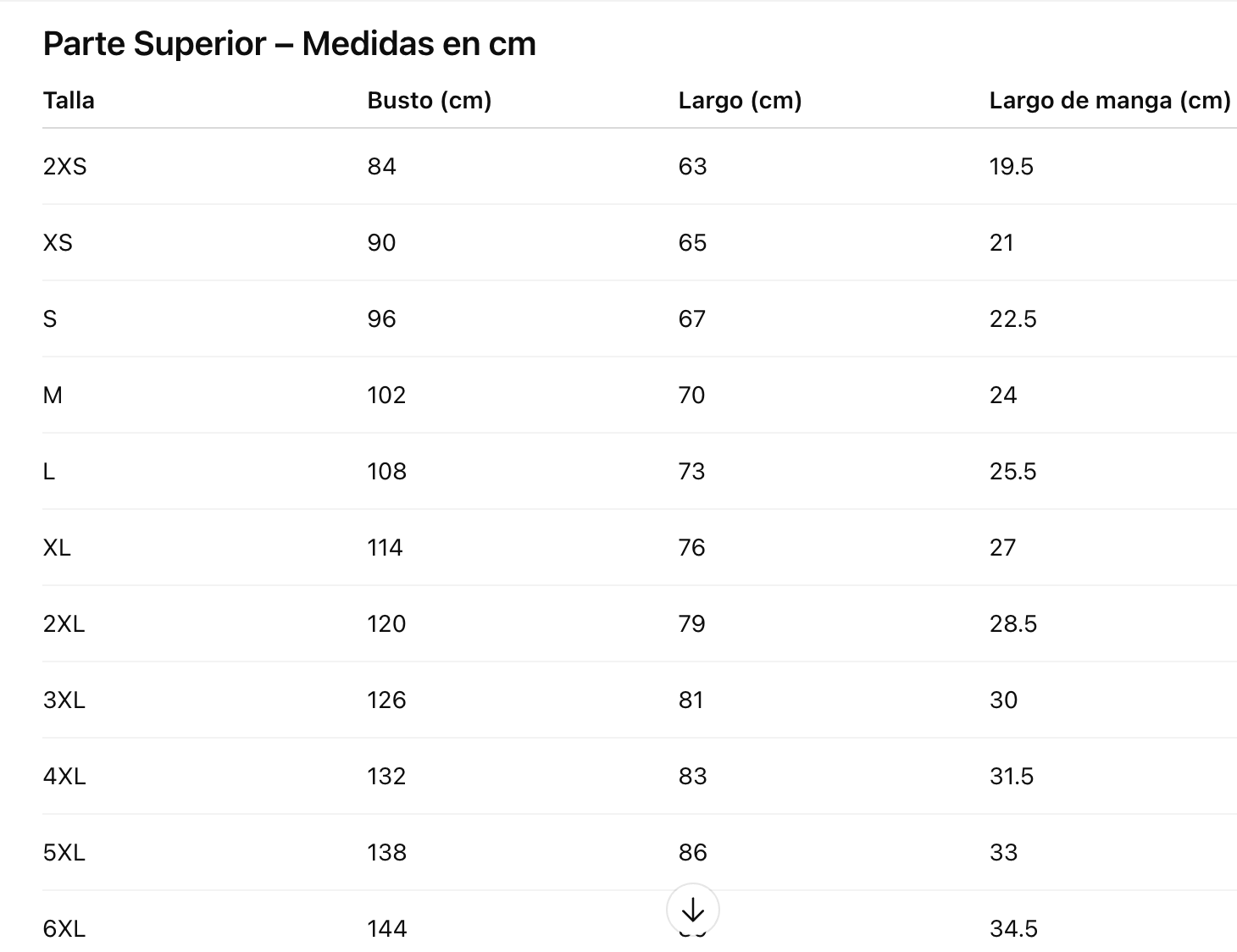This screenshot has height=952, width=1237.
Task: Click sleeve length 31.5 in 4XL row
Action: [x=1011, y=777]
